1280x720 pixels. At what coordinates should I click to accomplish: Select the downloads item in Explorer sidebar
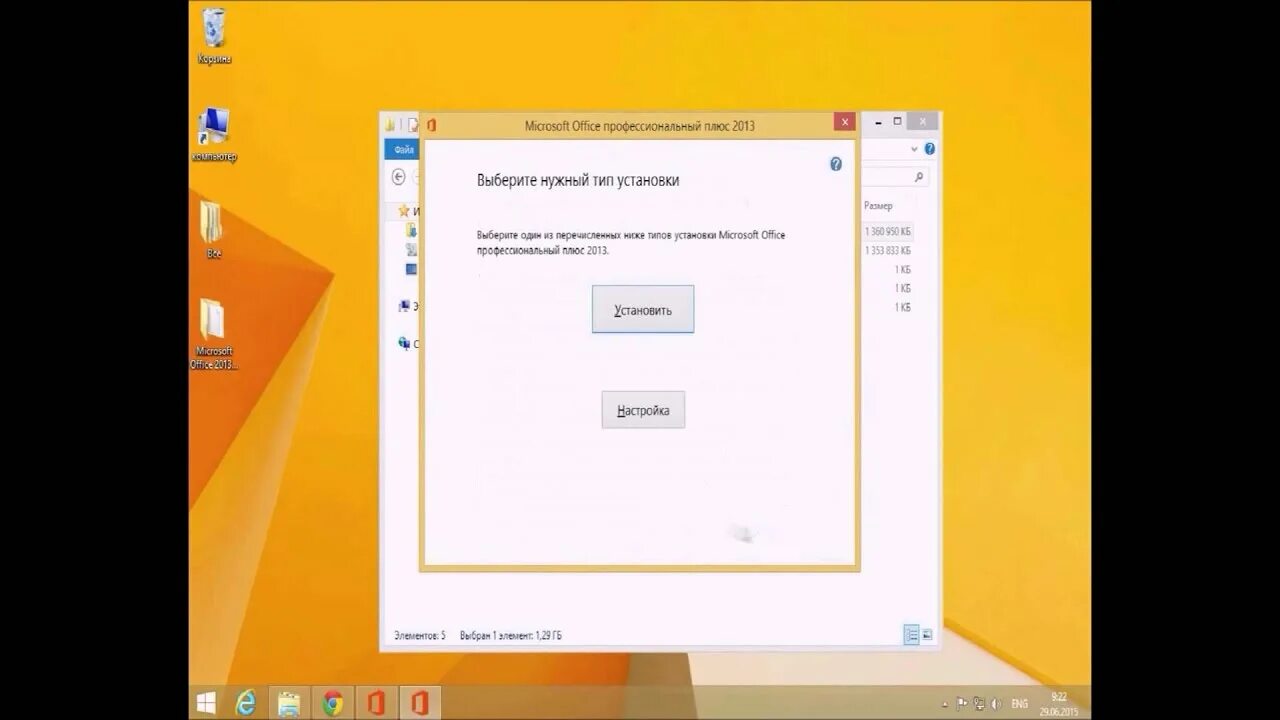(x=411, y=230)
